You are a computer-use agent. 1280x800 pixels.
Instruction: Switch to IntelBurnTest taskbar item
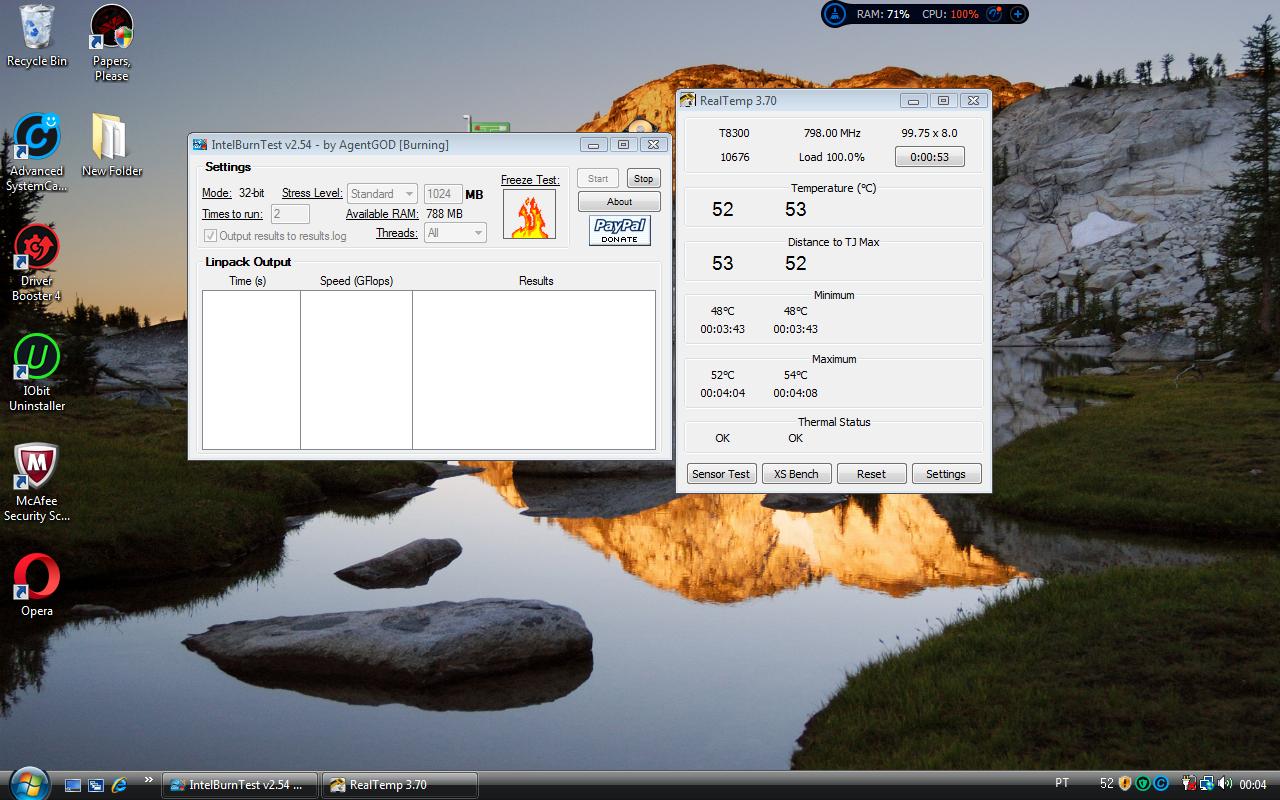tap(240, 785)
